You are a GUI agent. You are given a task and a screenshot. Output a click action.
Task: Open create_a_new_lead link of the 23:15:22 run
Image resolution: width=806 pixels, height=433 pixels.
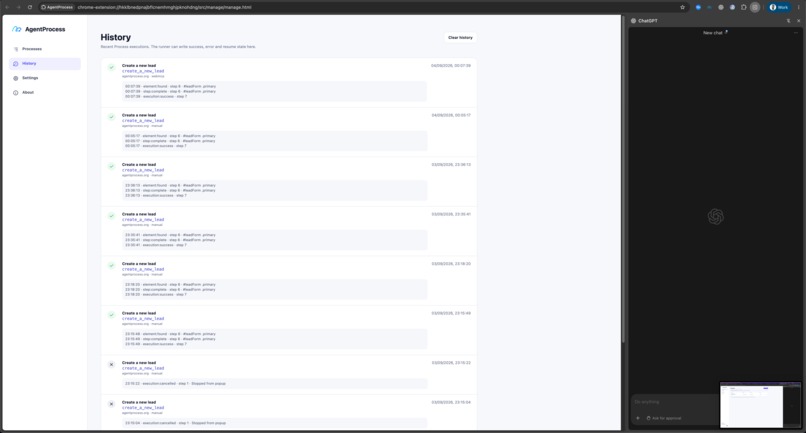point(143,368)
